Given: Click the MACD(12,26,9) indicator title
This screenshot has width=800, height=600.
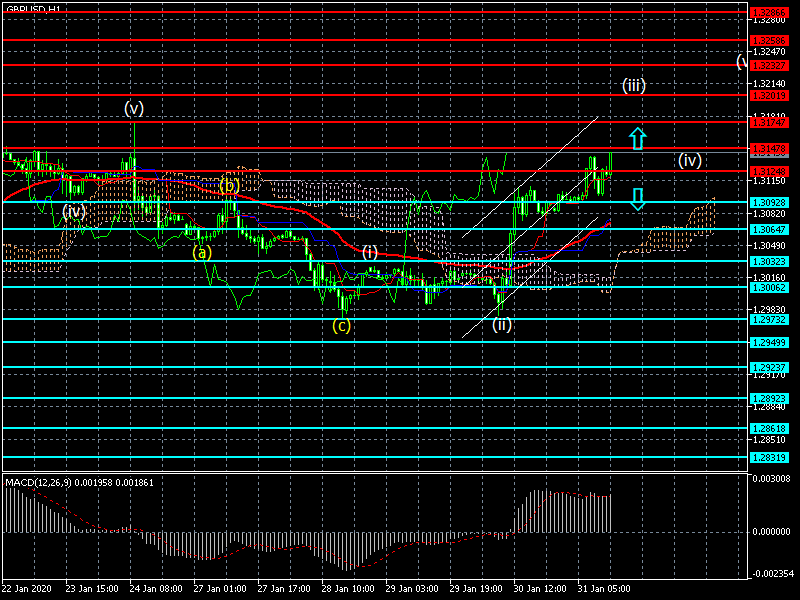Looking at the screenshot, I should 36,483.
